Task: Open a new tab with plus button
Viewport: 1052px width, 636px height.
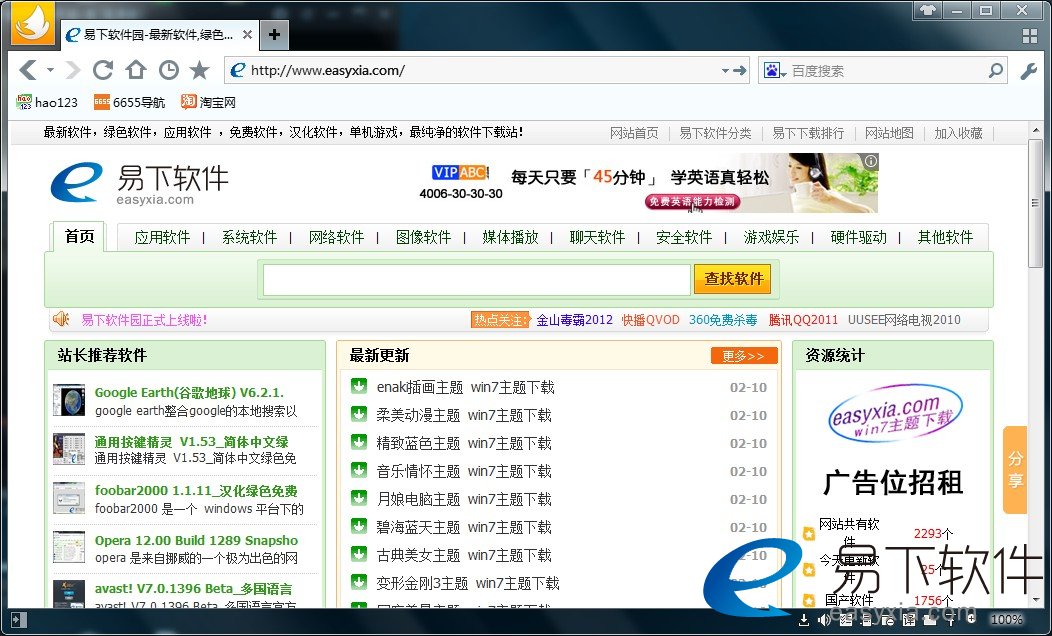Action: tap(274, 35)
